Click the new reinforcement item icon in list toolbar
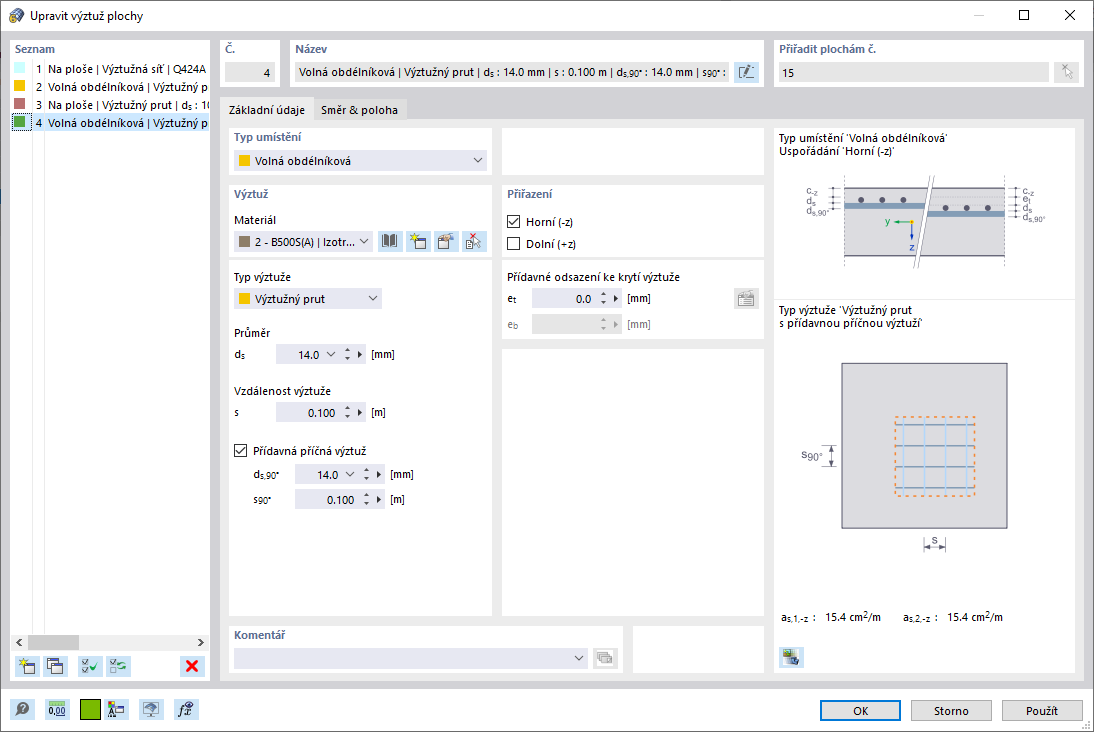Viewport: 1094px width, 732px height. point(27,666)
